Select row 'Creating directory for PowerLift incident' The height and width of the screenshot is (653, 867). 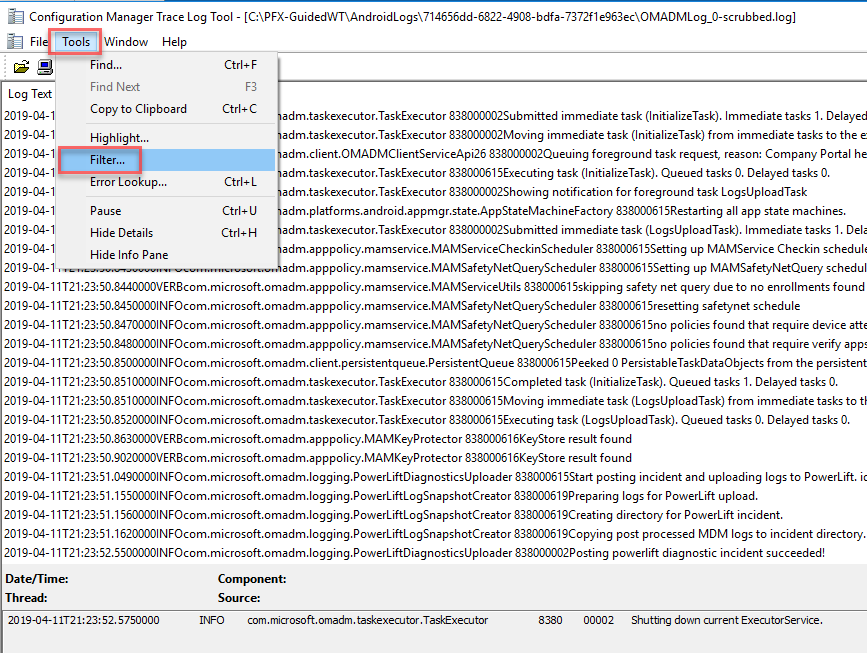click(434, 515)
